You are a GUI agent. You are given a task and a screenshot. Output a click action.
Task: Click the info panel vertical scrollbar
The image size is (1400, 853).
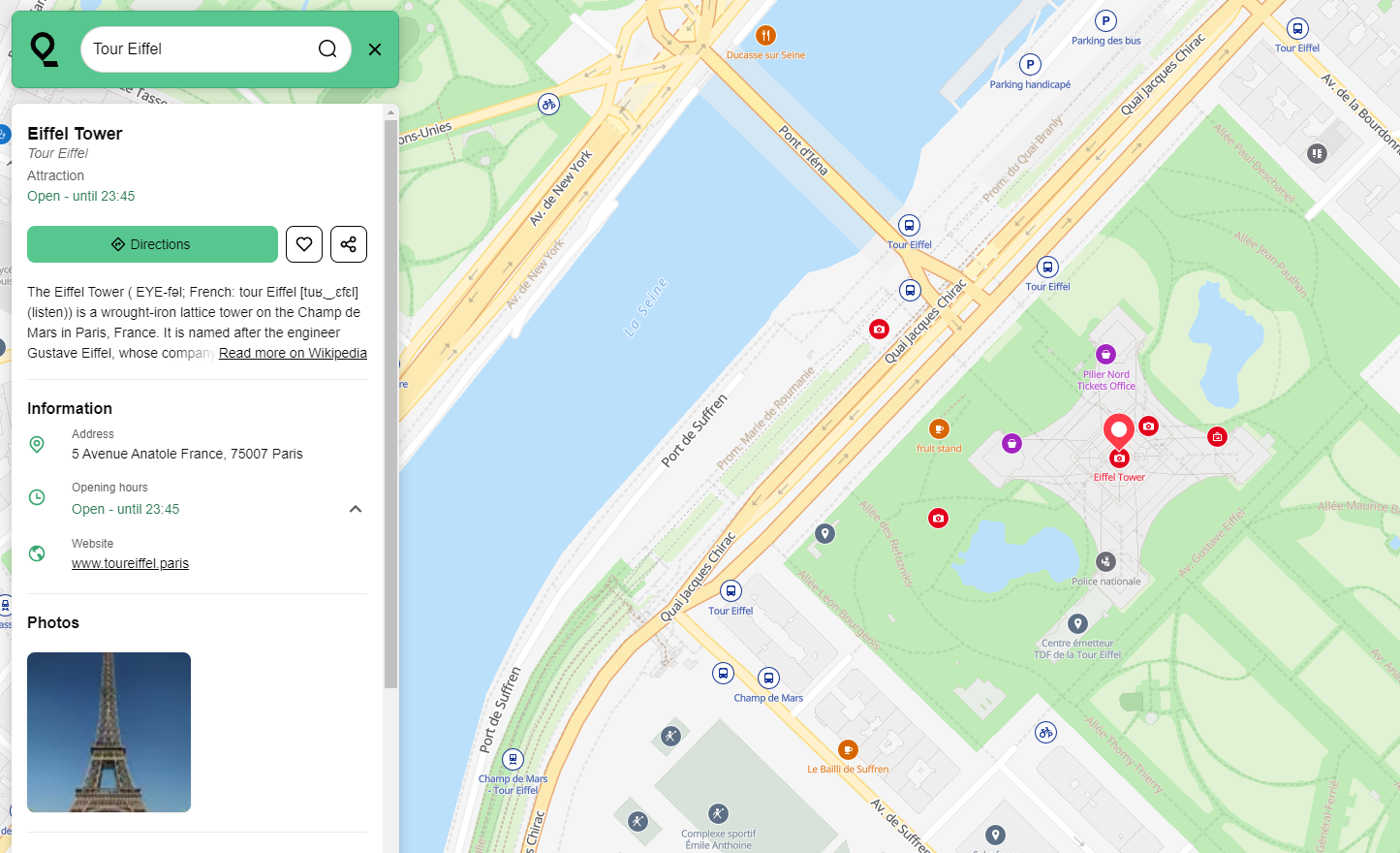[390, 404]
